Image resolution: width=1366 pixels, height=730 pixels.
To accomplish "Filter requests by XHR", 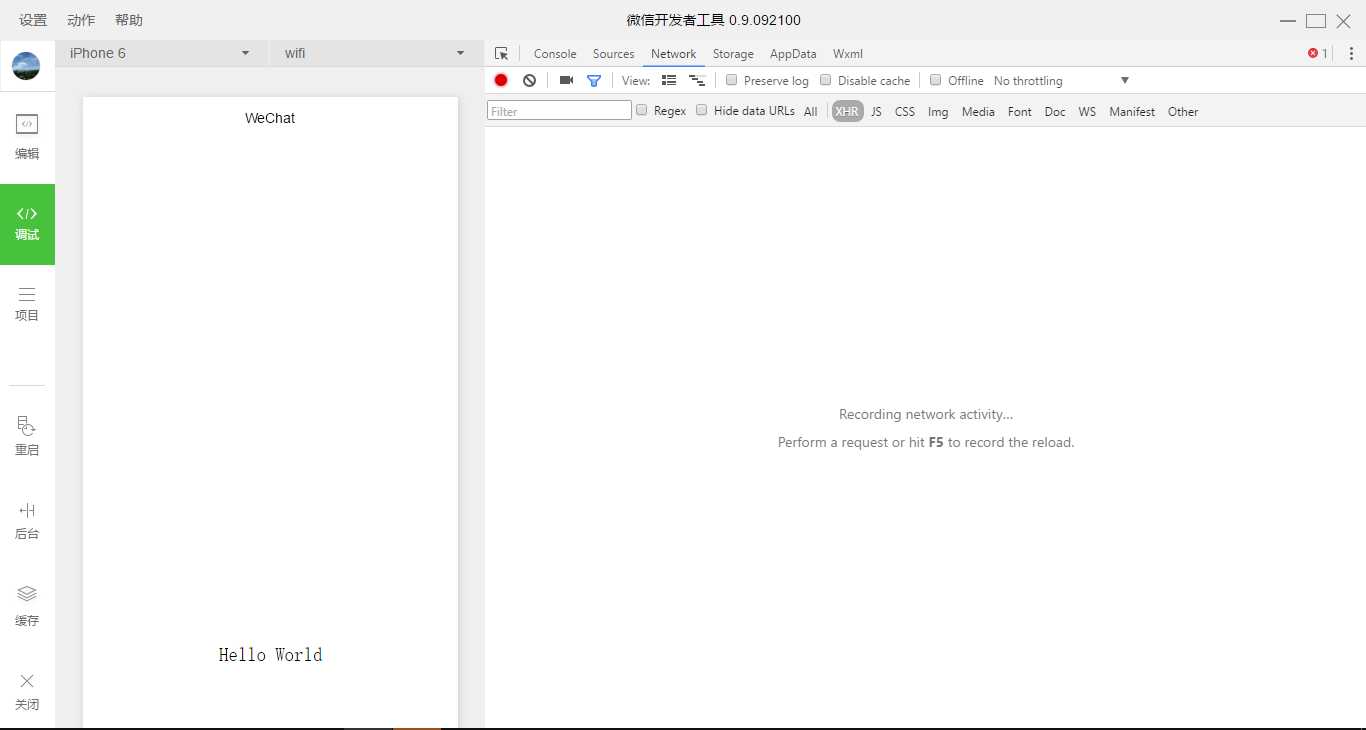I will click(x=847, y=112).
